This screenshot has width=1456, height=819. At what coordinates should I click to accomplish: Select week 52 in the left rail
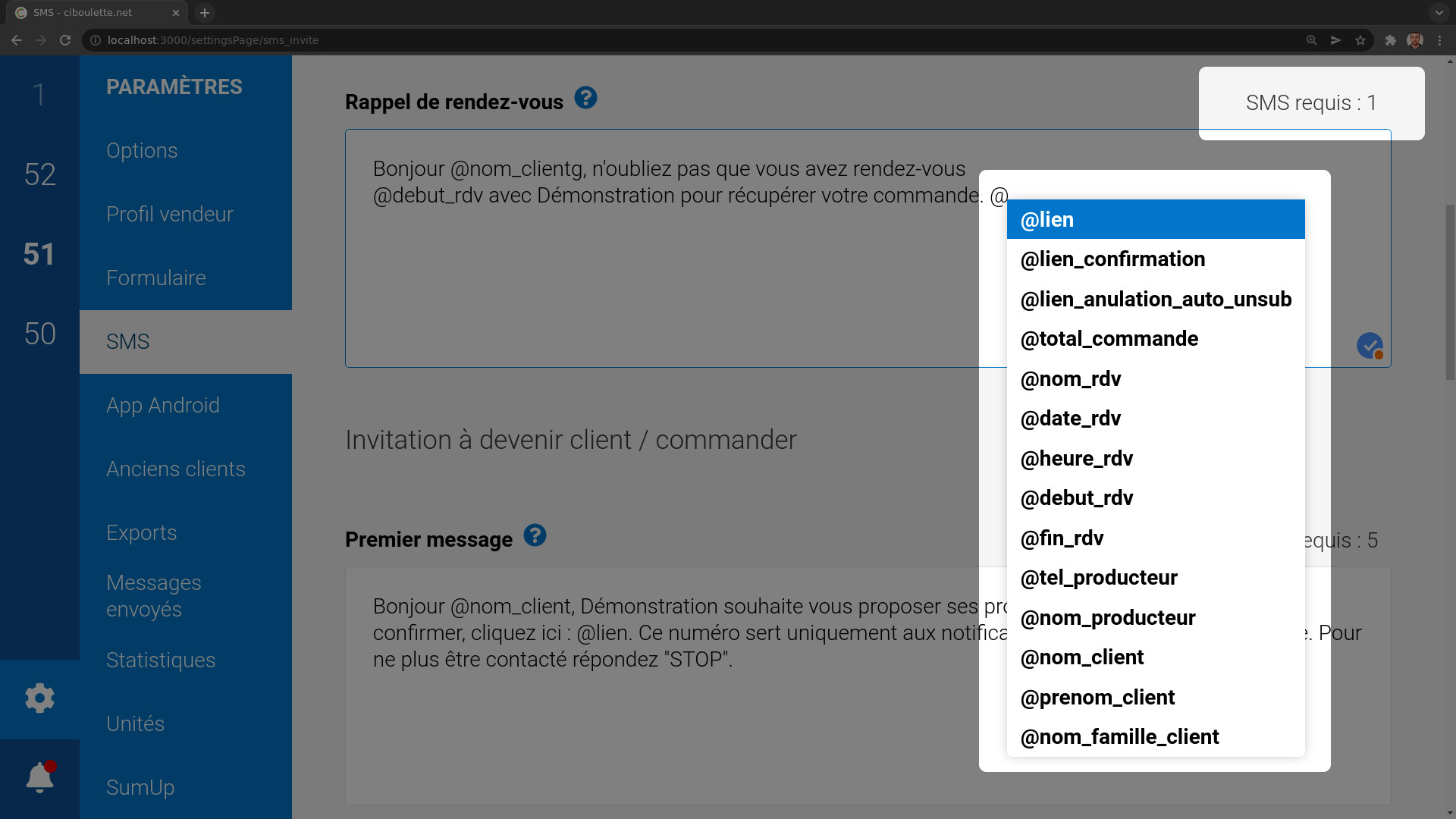(x=39, y=174)
